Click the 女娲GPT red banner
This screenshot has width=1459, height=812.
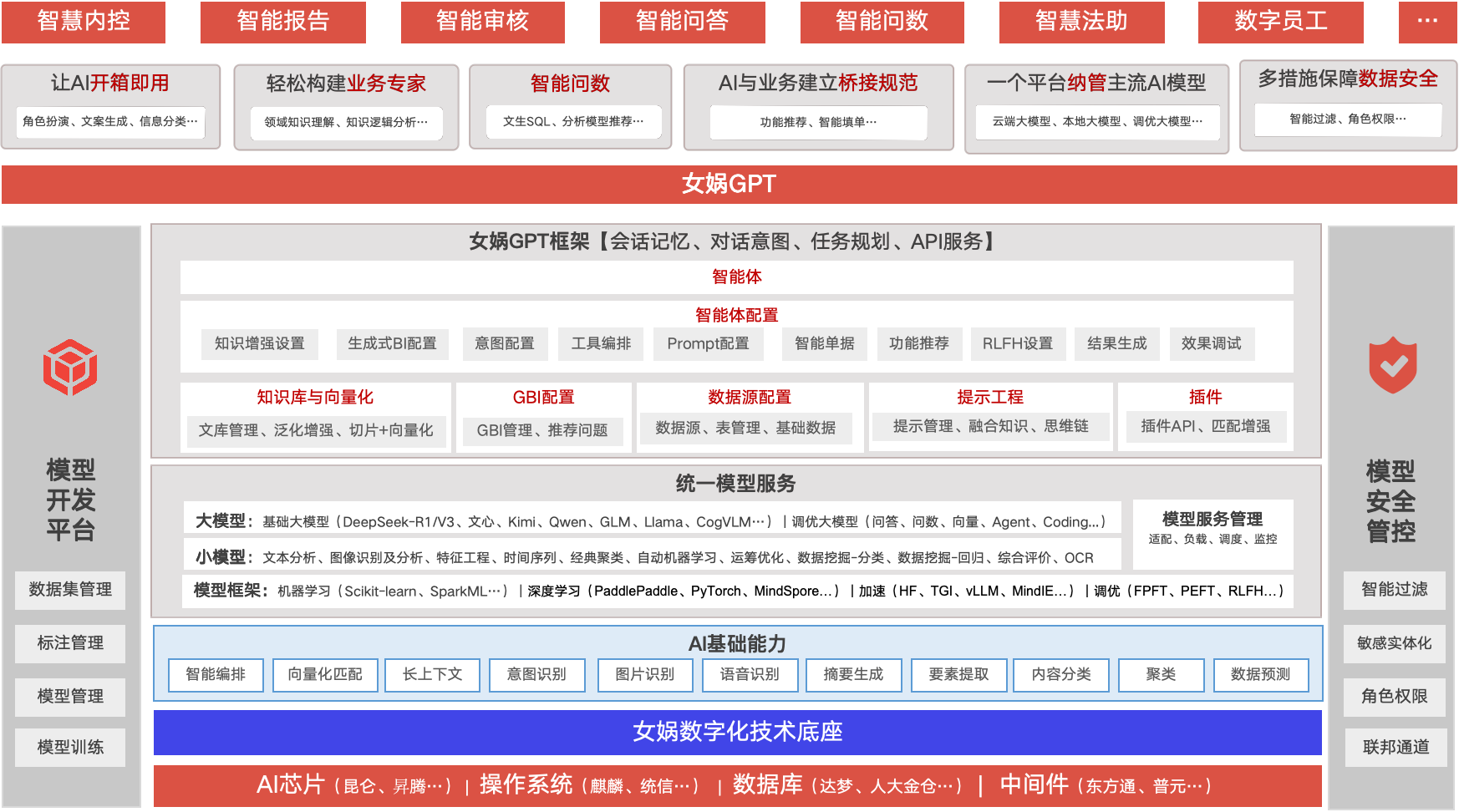(729, 184)
